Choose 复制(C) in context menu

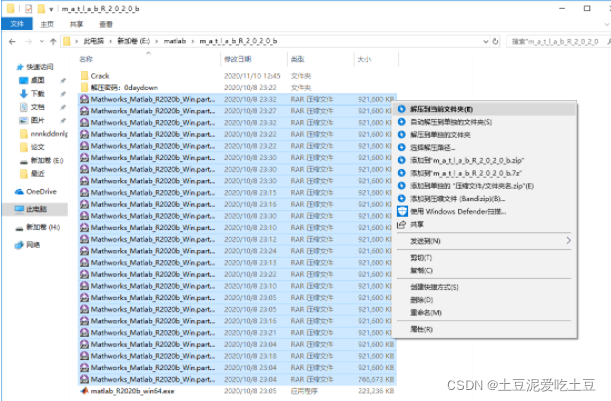[x=485, y=270]
